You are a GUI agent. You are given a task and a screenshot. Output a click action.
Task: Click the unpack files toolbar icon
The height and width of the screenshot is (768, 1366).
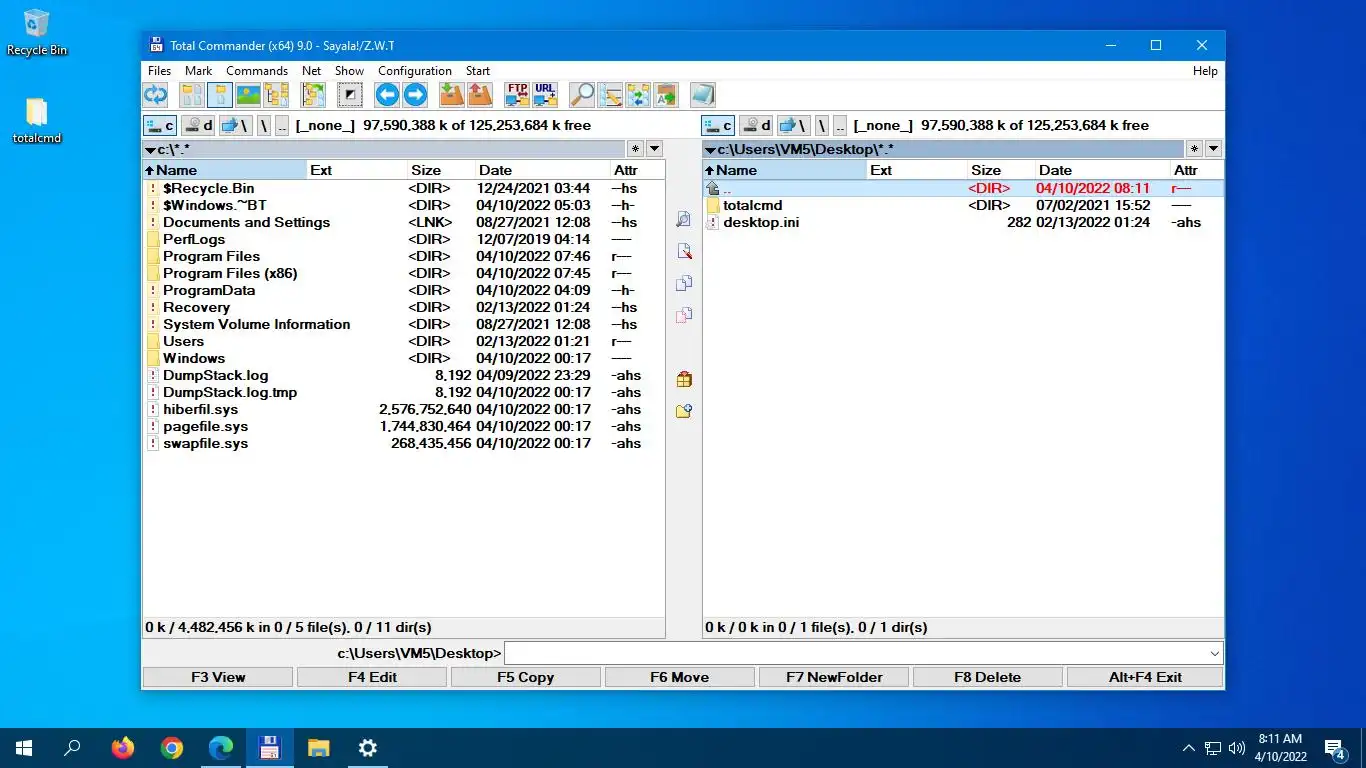[x=480, y=95]
